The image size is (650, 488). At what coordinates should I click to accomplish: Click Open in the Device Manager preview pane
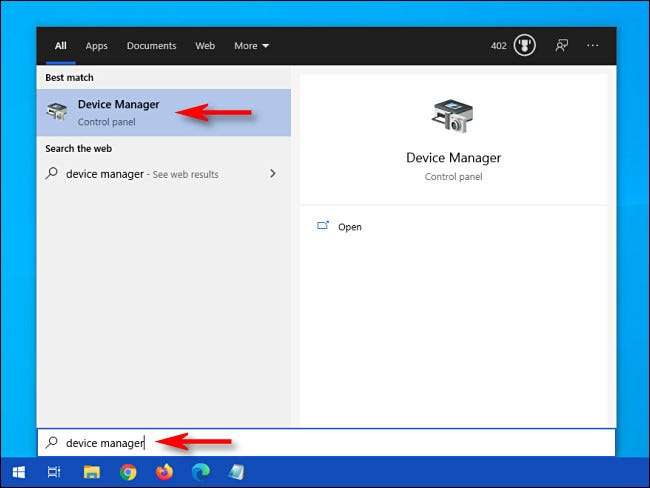tap(349, 227)
